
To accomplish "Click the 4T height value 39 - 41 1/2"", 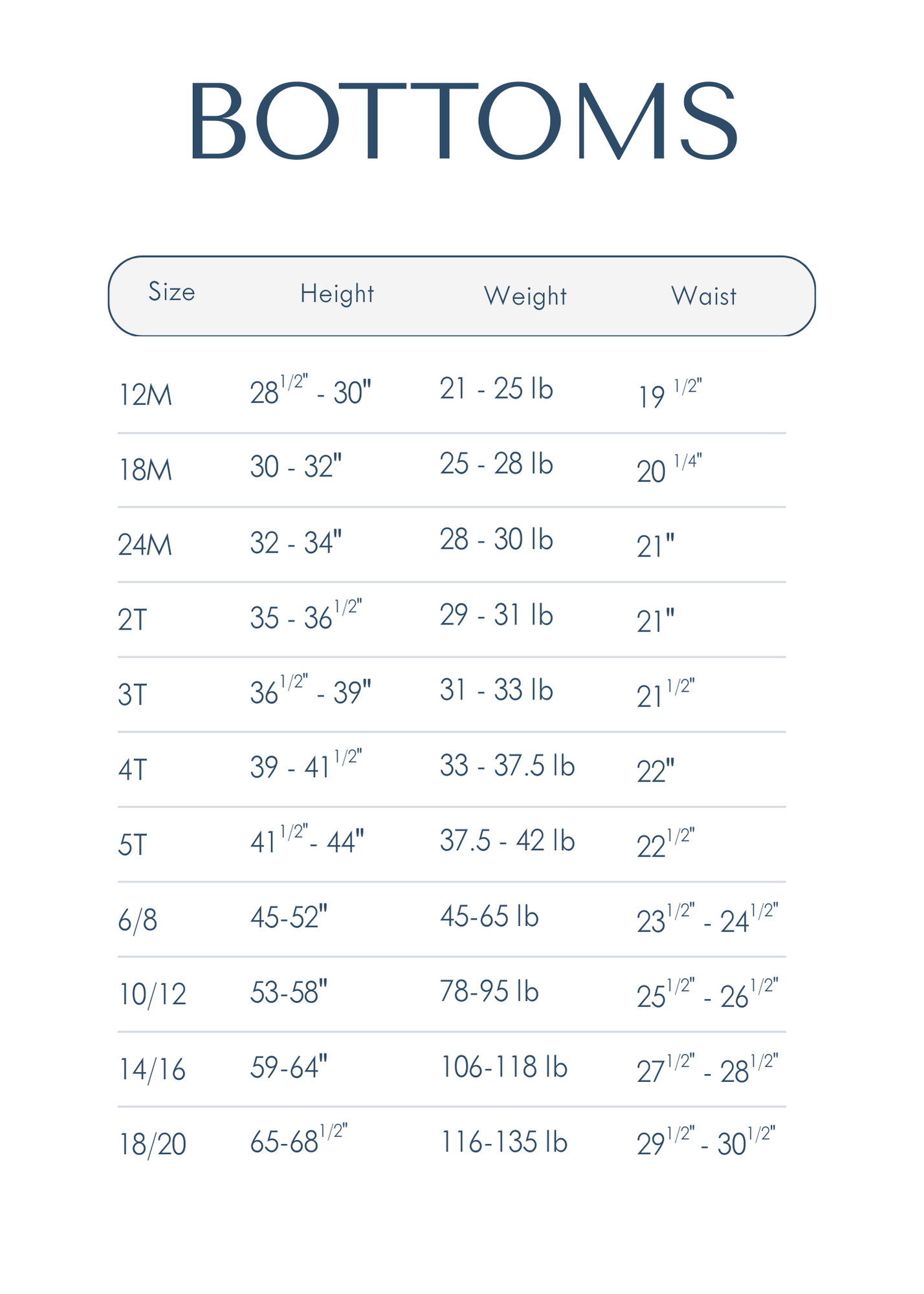I will (305, 766).
